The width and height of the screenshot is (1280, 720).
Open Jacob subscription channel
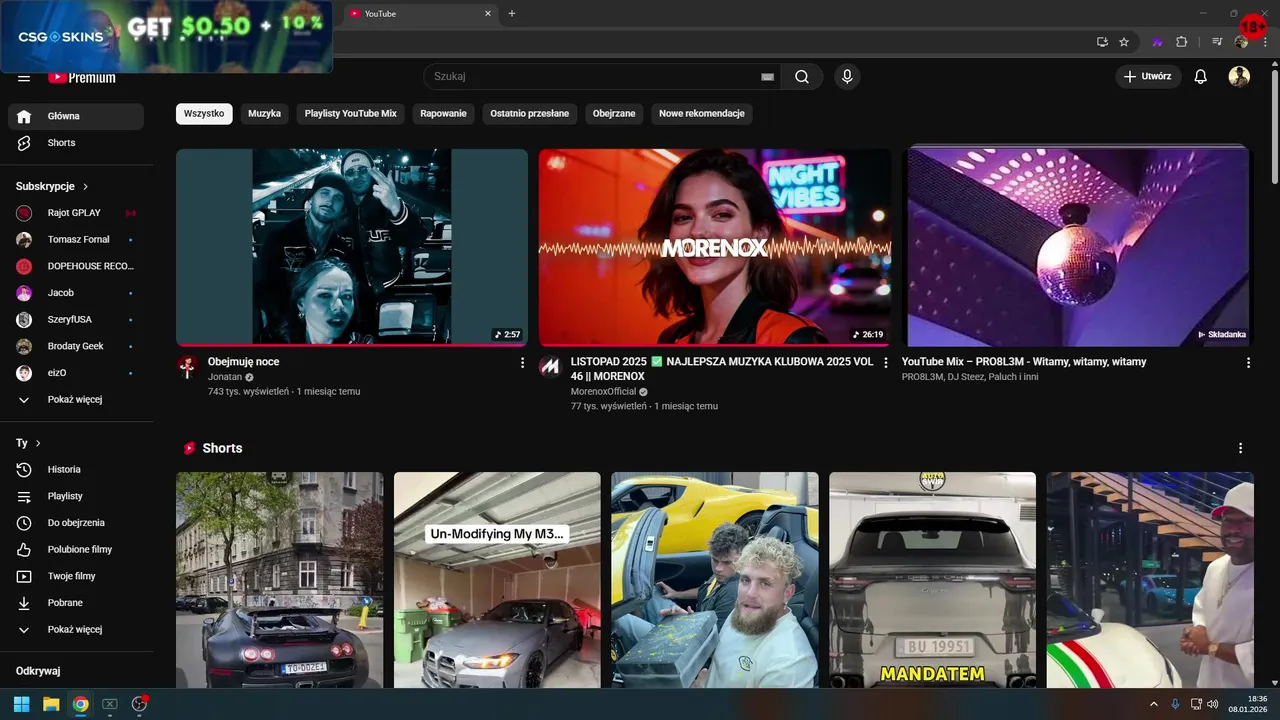(76, 293)
